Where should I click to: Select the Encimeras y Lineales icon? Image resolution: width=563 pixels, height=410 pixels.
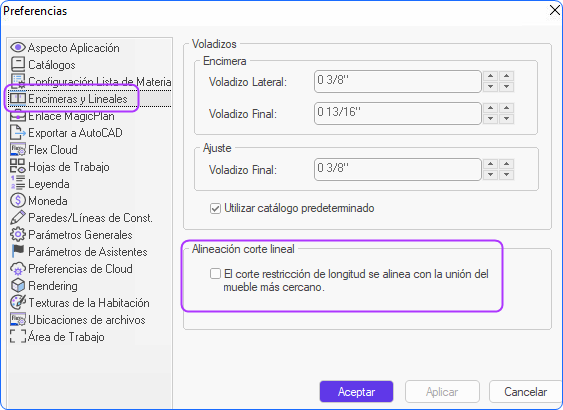click(18, 98)
